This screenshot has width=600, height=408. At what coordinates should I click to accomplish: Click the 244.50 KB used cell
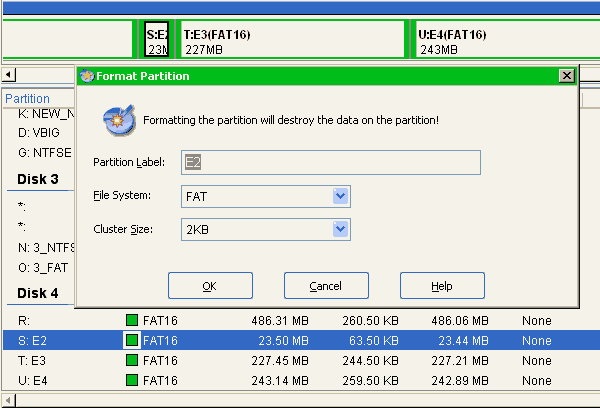point(370,361)
